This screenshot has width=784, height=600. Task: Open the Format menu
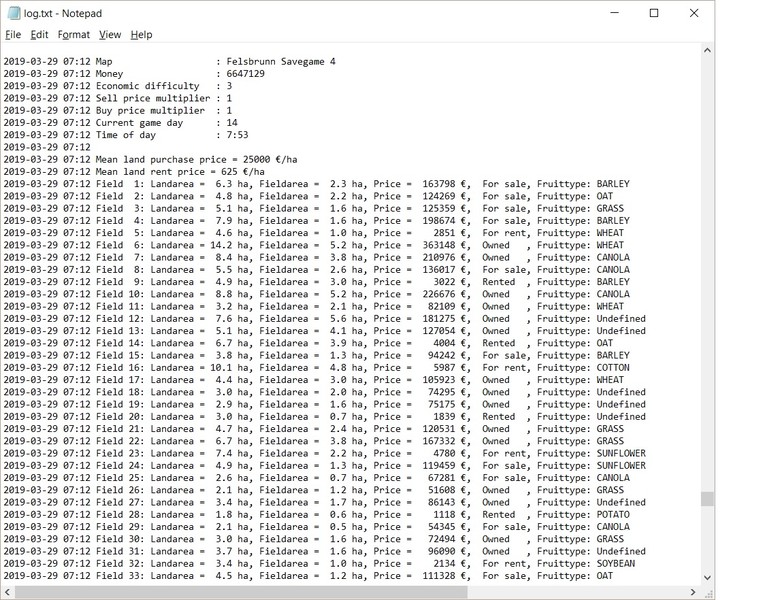click(74, 34)
